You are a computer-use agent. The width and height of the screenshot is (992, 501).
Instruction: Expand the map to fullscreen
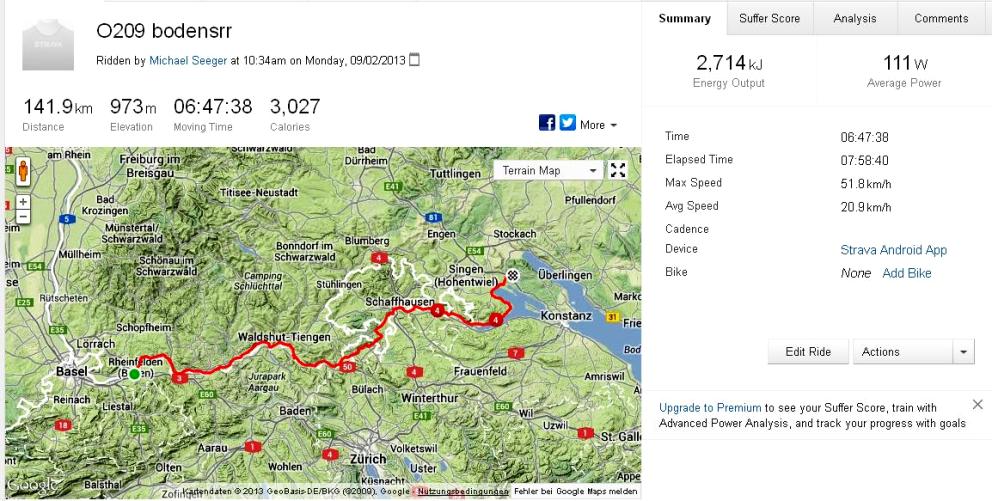pos(618,170)
